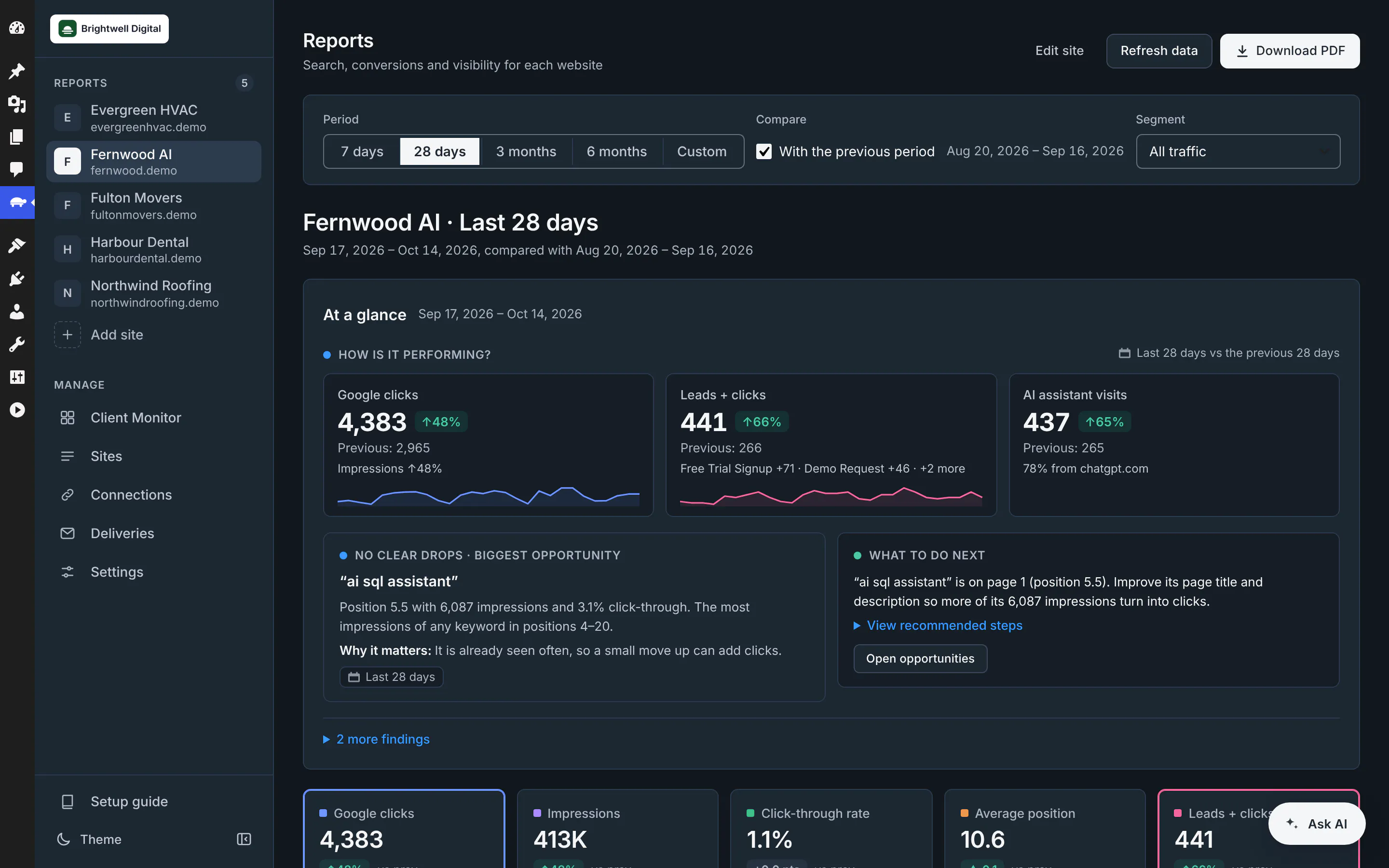Select the 3 months period
This screenshot has width=1389, height=868.
pyautogui.click(x=526, y=151)
